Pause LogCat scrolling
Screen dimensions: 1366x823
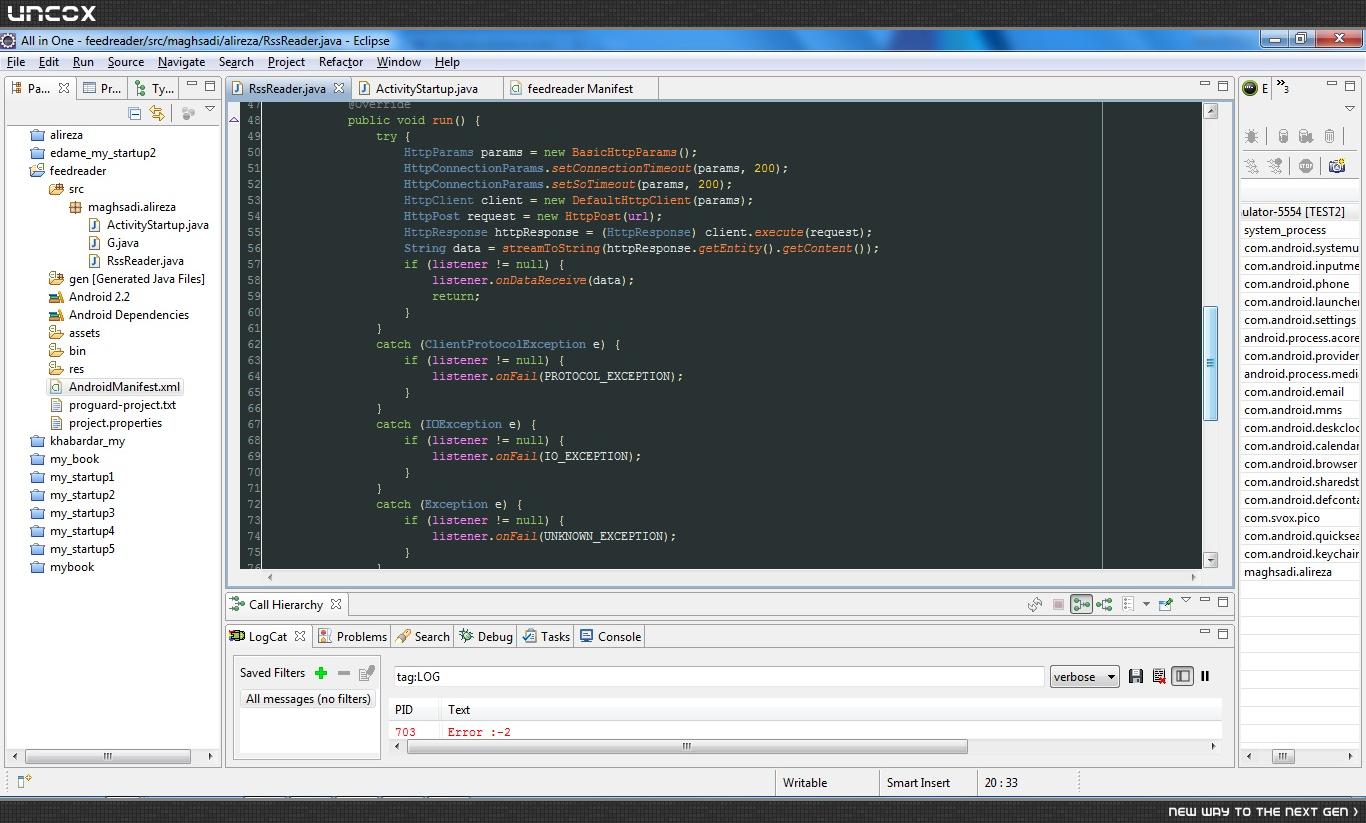point(1205,676)
